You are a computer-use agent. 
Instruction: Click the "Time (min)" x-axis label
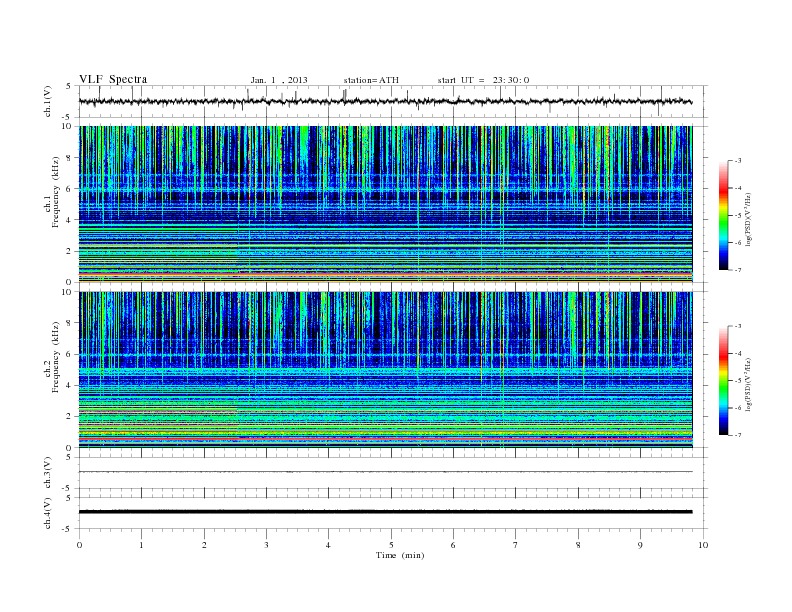(400, 555)
